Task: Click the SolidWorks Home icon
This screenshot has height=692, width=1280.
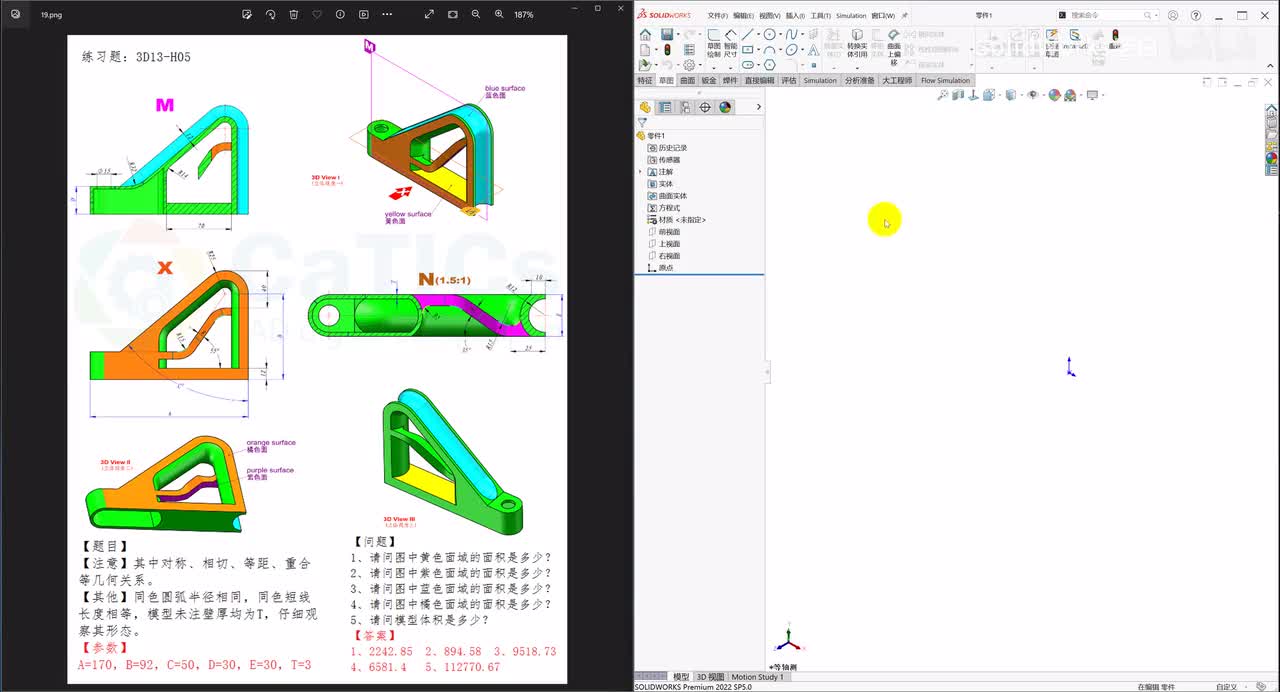Action: coord(645,35)
